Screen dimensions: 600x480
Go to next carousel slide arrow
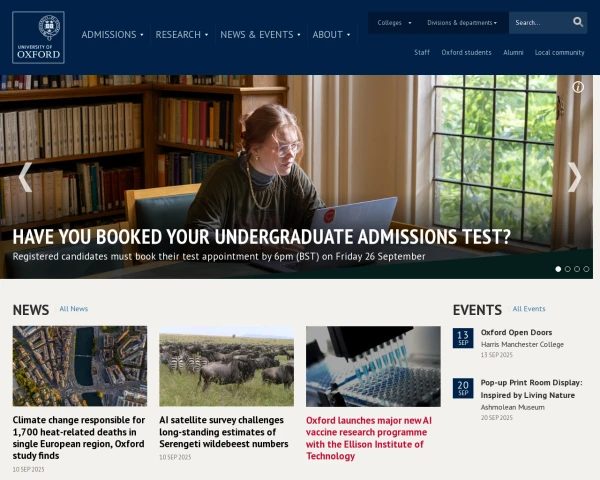574,177
